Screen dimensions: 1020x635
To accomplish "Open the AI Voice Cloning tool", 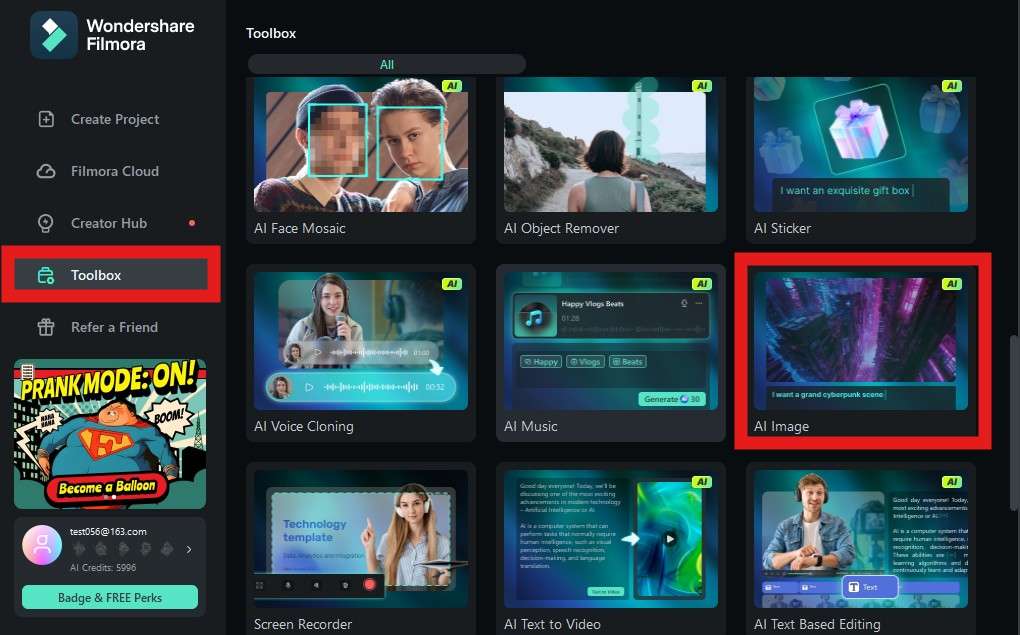I will pos(361,353).
